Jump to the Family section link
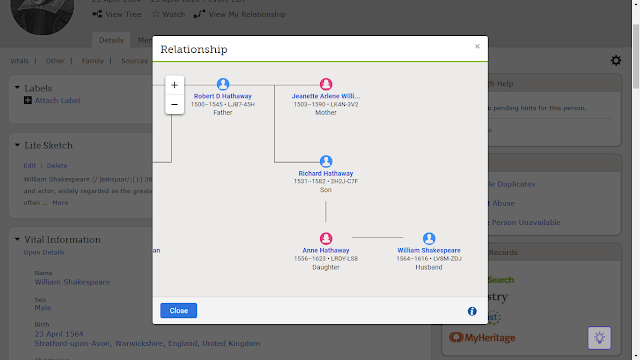The width and height of the screenshot is (640, 360). click(93, 61)
